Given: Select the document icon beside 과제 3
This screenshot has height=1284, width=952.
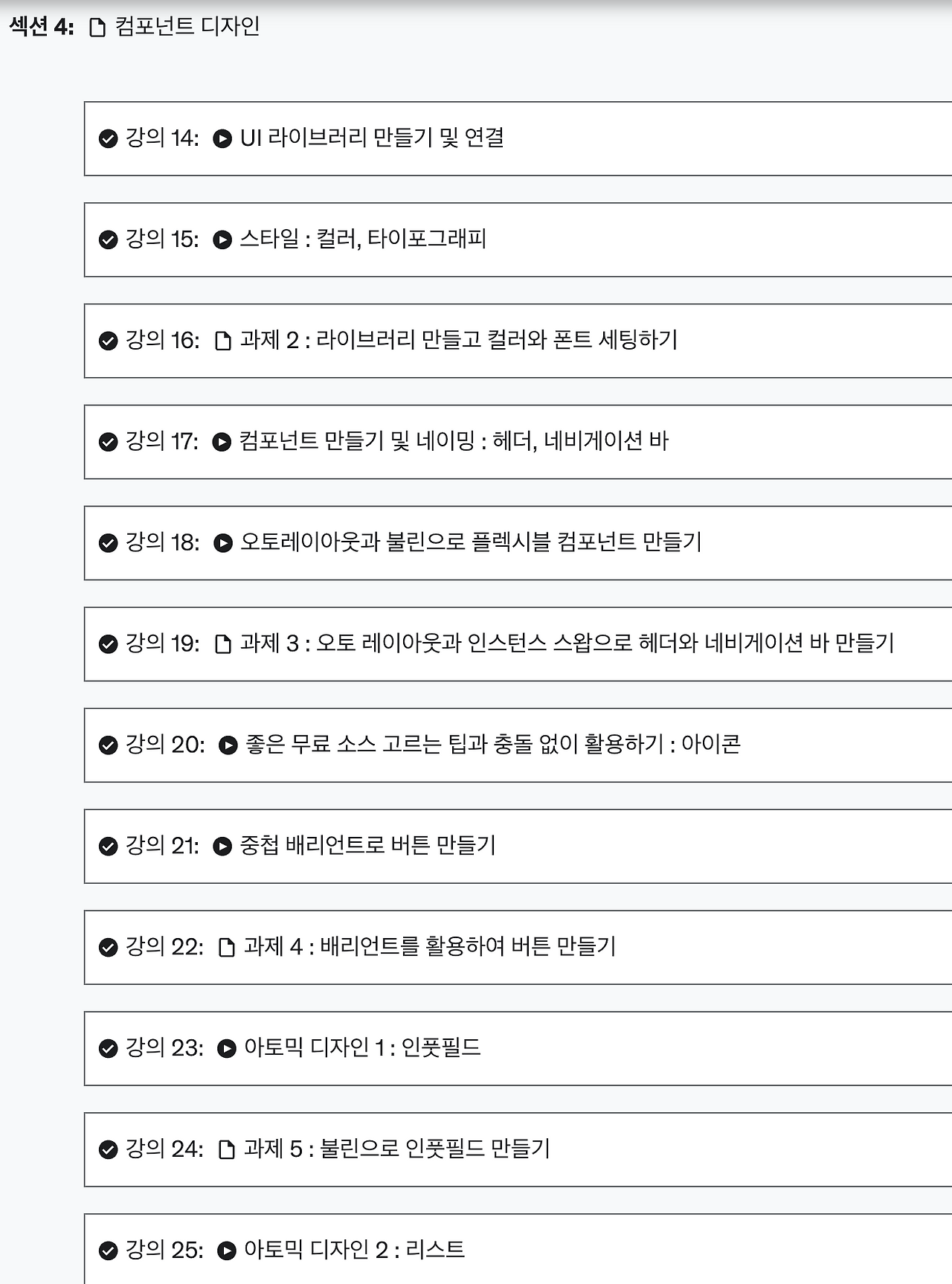Looking at the screenshot, I should pyautogui.click(x=223, y=643).
